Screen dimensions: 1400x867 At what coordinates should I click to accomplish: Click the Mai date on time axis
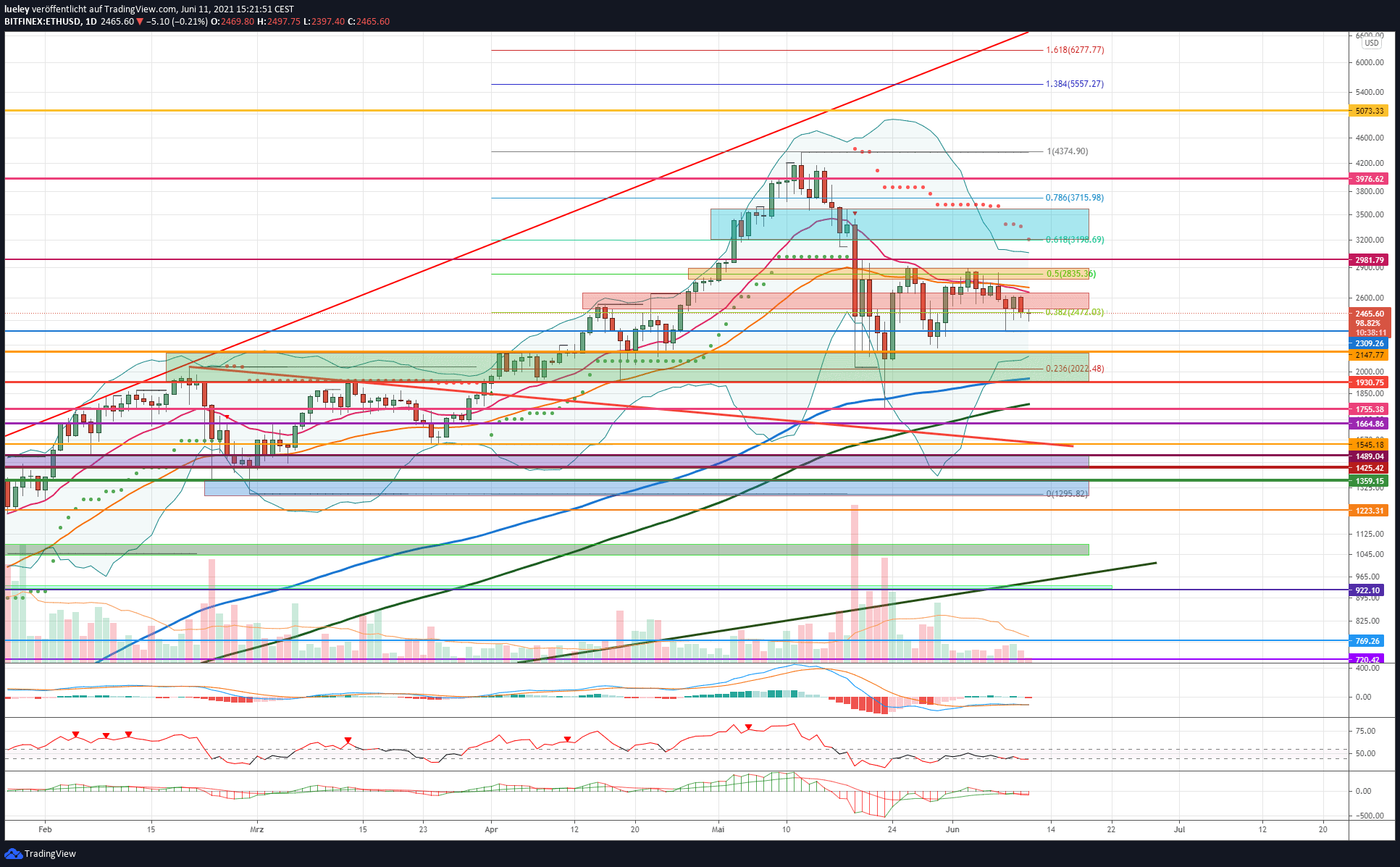click(718, 829)
